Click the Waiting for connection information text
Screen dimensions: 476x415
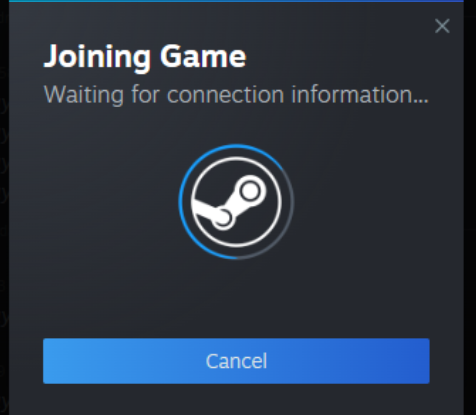pyautogui.click(x=236, y=94)
